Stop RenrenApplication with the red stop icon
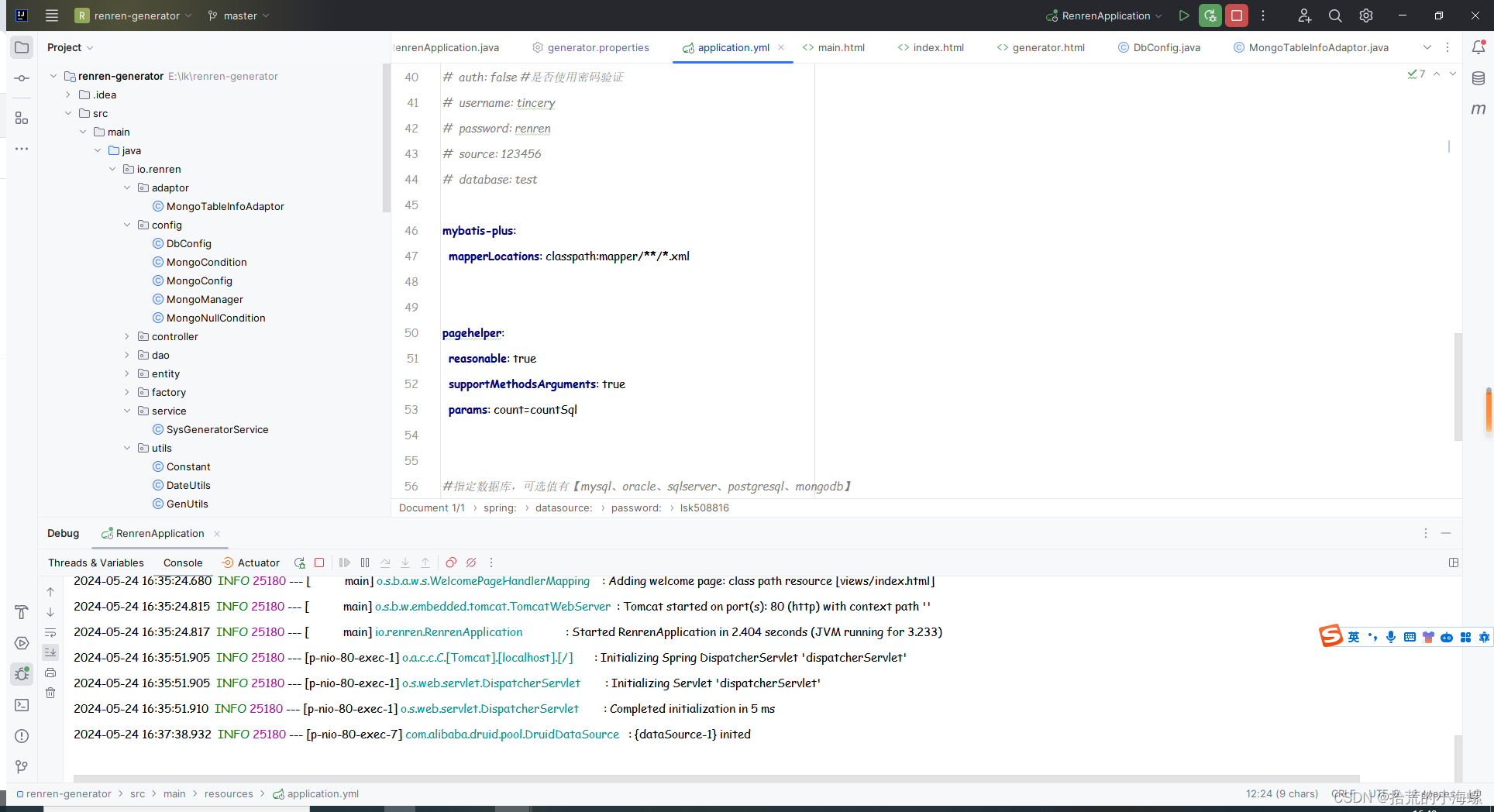Viewport: 1494px width, 812px height. click(x=1237, y=15)
